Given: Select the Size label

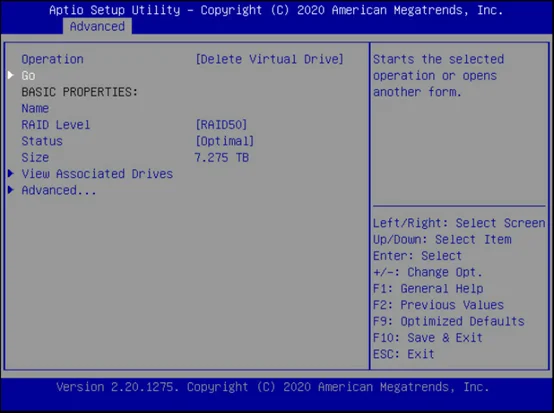Looking at the screenshot, I should point(35,157).
